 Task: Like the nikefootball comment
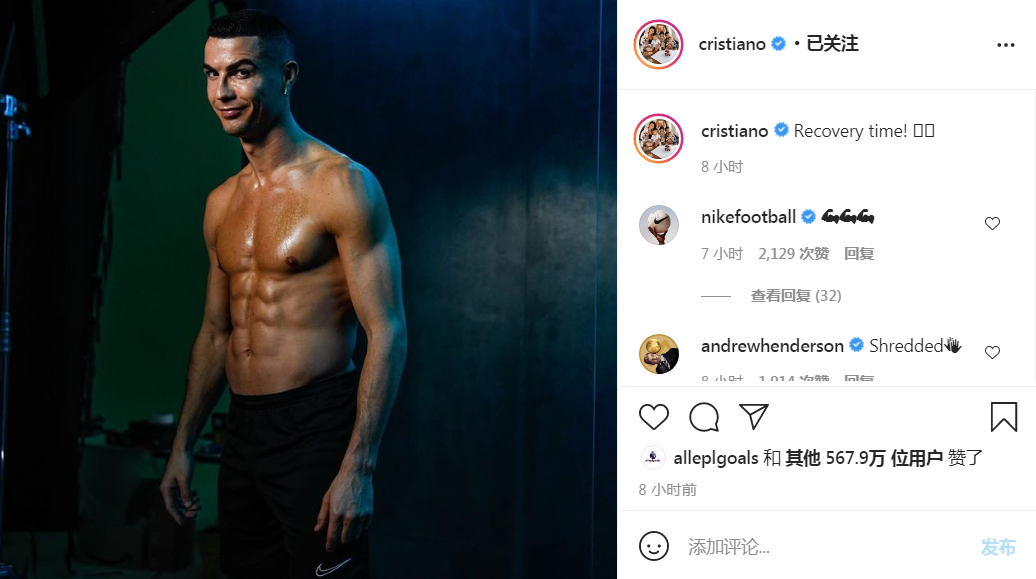(x=992, y=223)
